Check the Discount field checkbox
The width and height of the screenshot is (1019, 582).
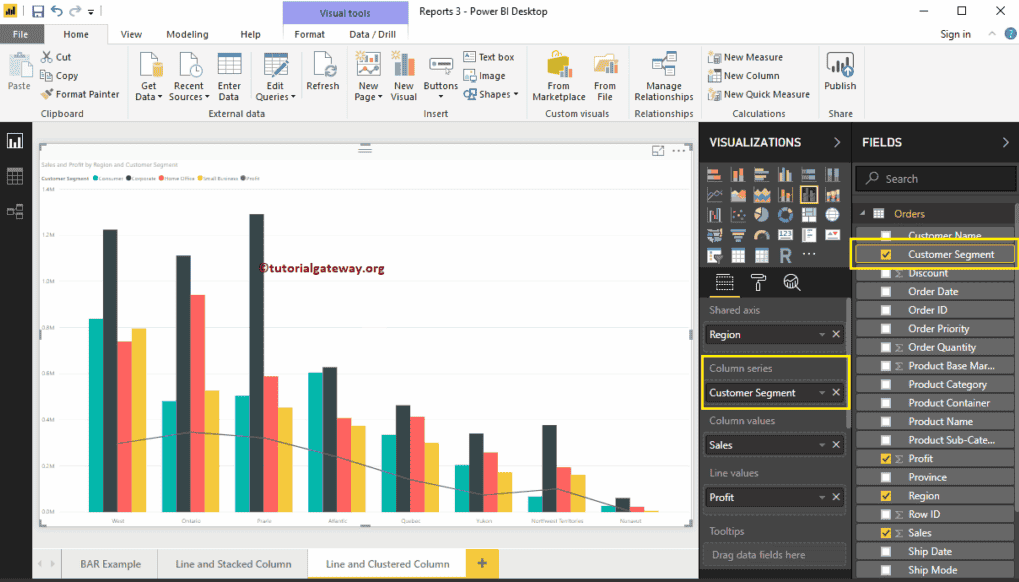tap(884, 272)
